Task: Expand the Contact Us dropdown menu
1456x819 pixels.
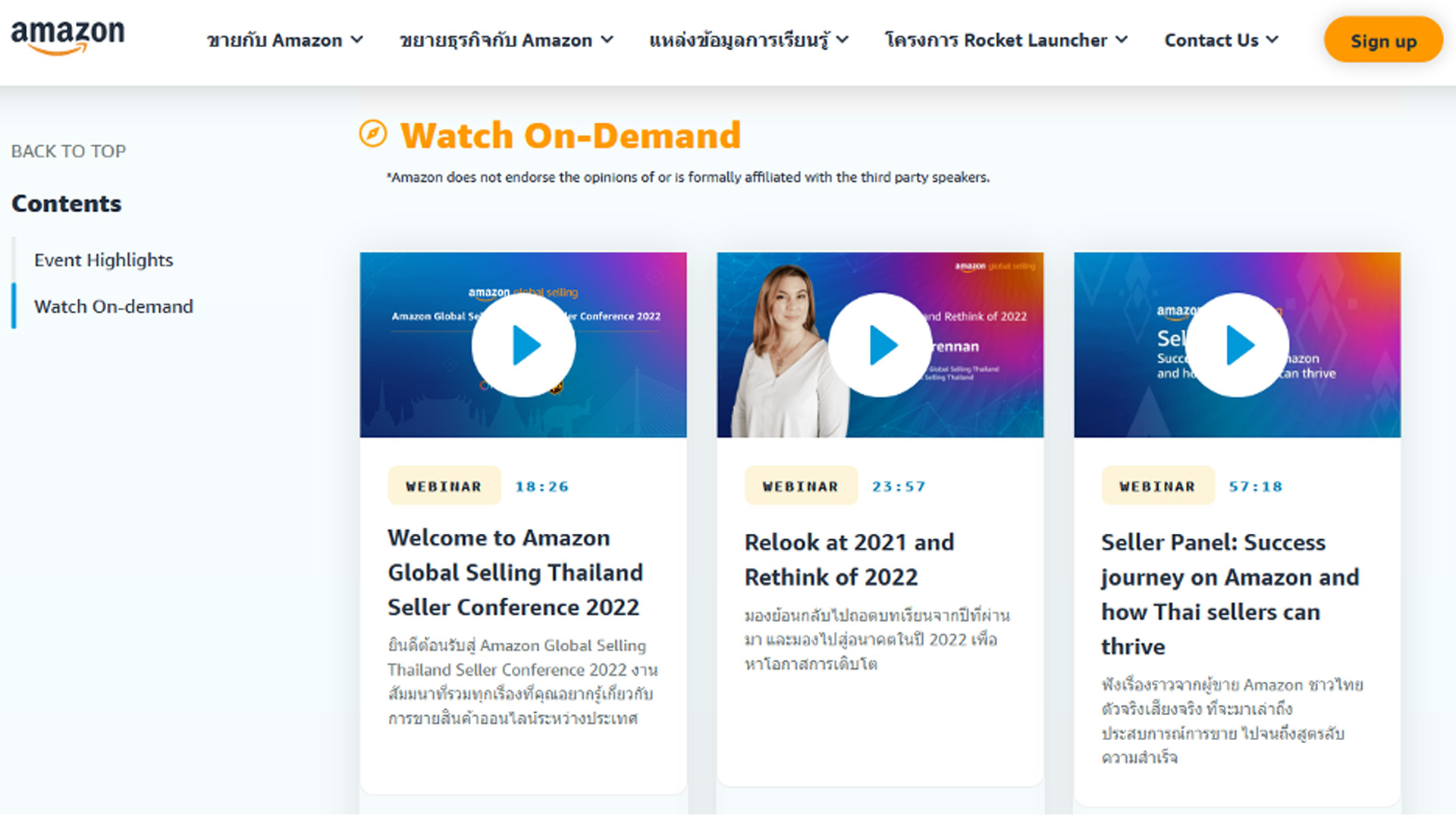Action: pos(1220,40)
